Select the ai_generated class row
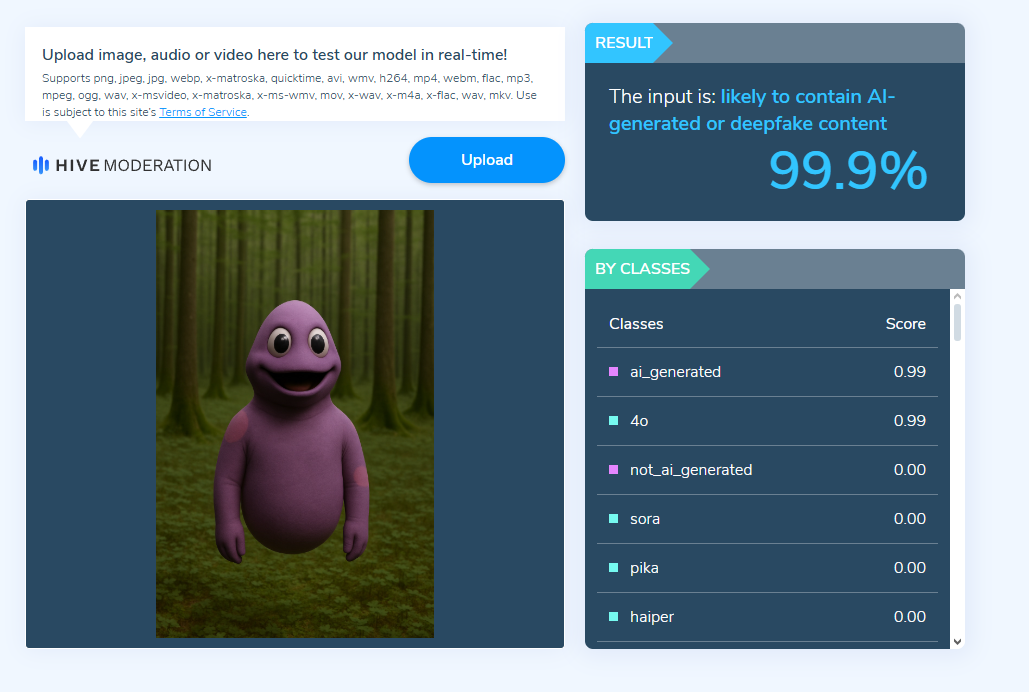Screen dimensions: 1029x692 point(767,372)
